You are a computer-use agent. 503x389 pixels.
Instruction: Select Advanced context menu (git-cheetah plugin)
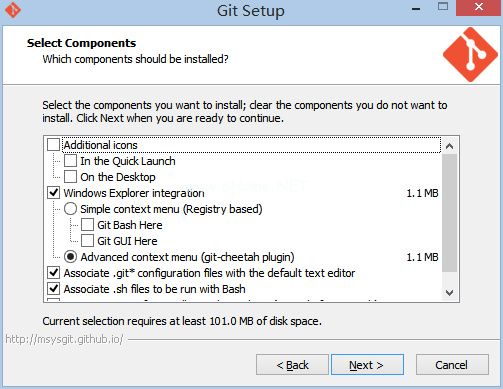click(x=70, y=257)
